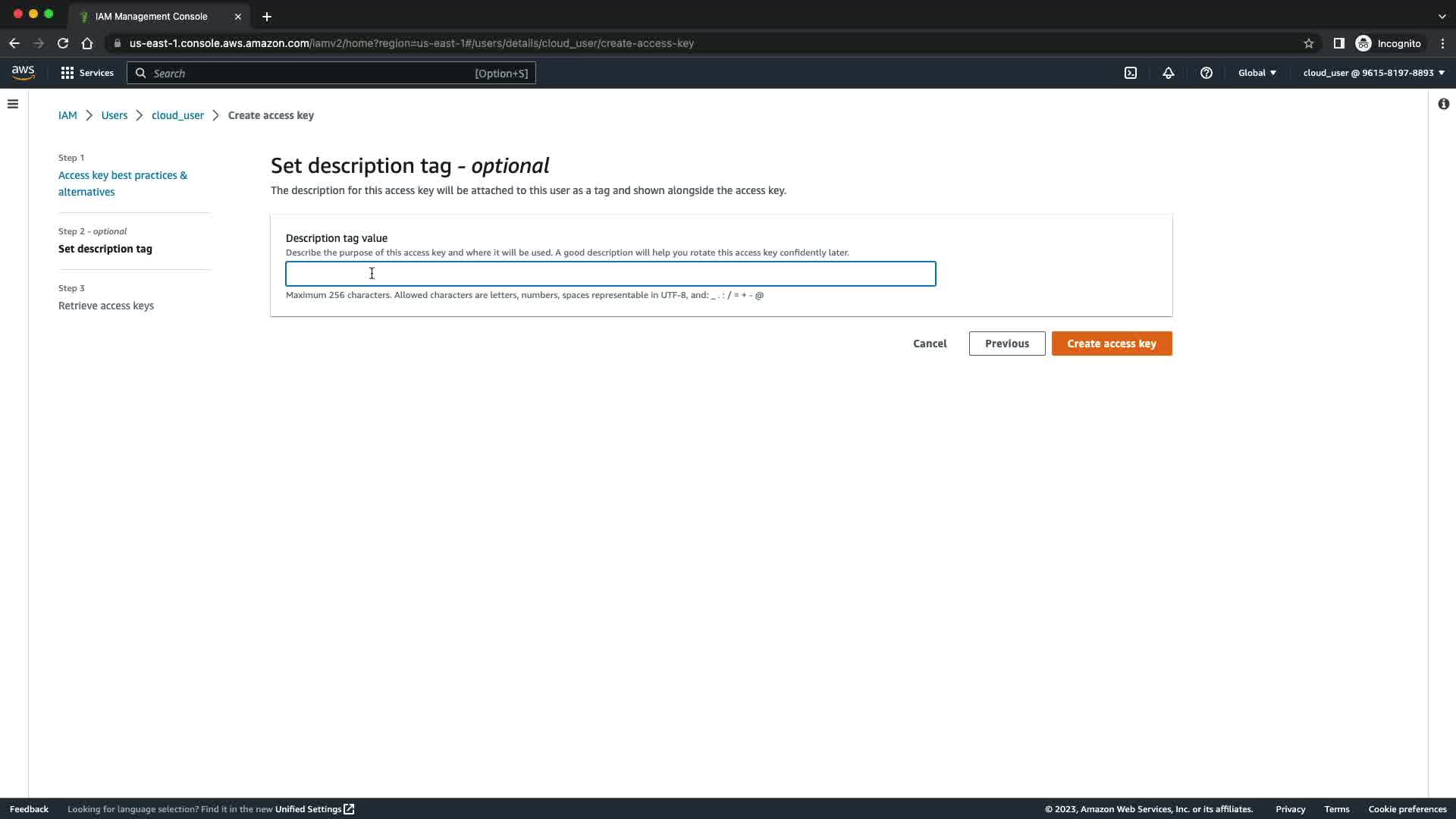Open the notifications bell

click(1168, 73)
